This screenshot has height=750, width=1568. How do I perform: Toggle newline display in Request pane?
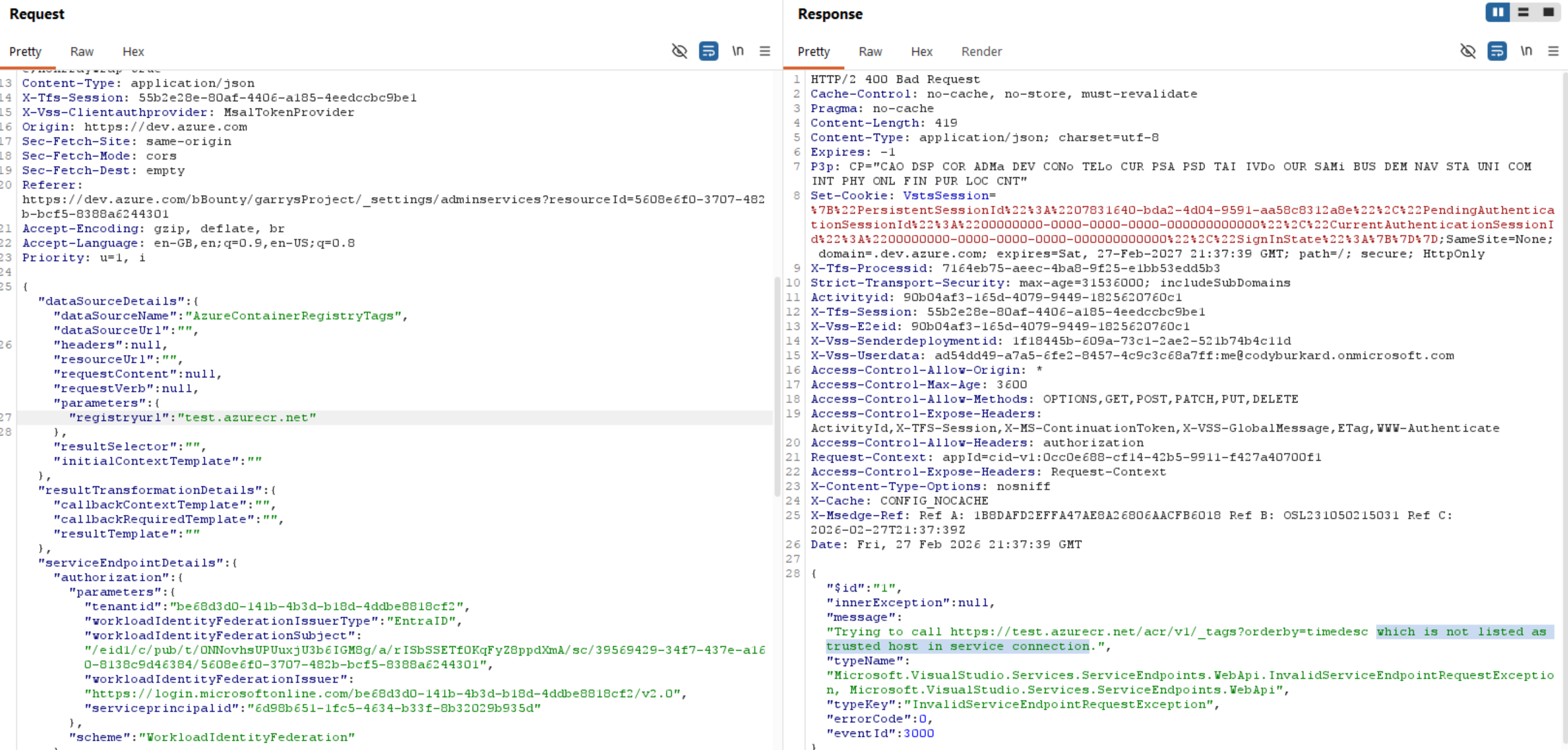point(738,51)
